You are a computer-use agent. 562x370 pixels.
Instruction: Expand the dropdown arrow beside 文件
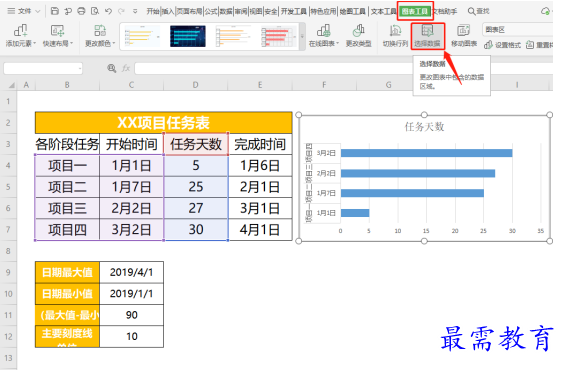click(38, 11)
